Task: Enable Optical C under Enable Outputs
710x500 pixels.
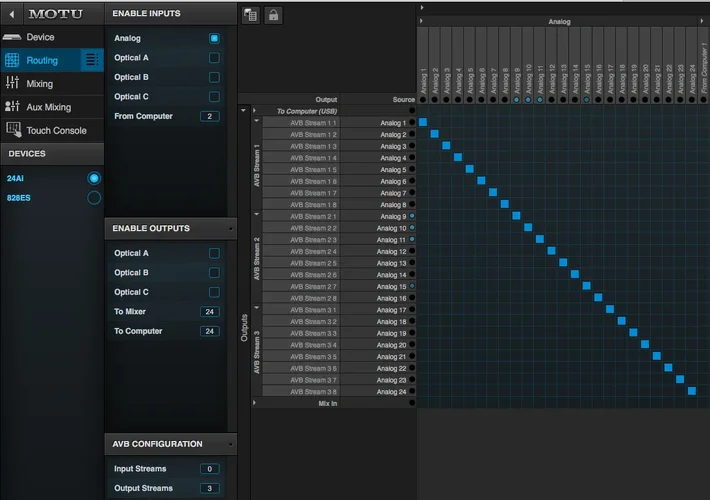Action: click(214, 292)
